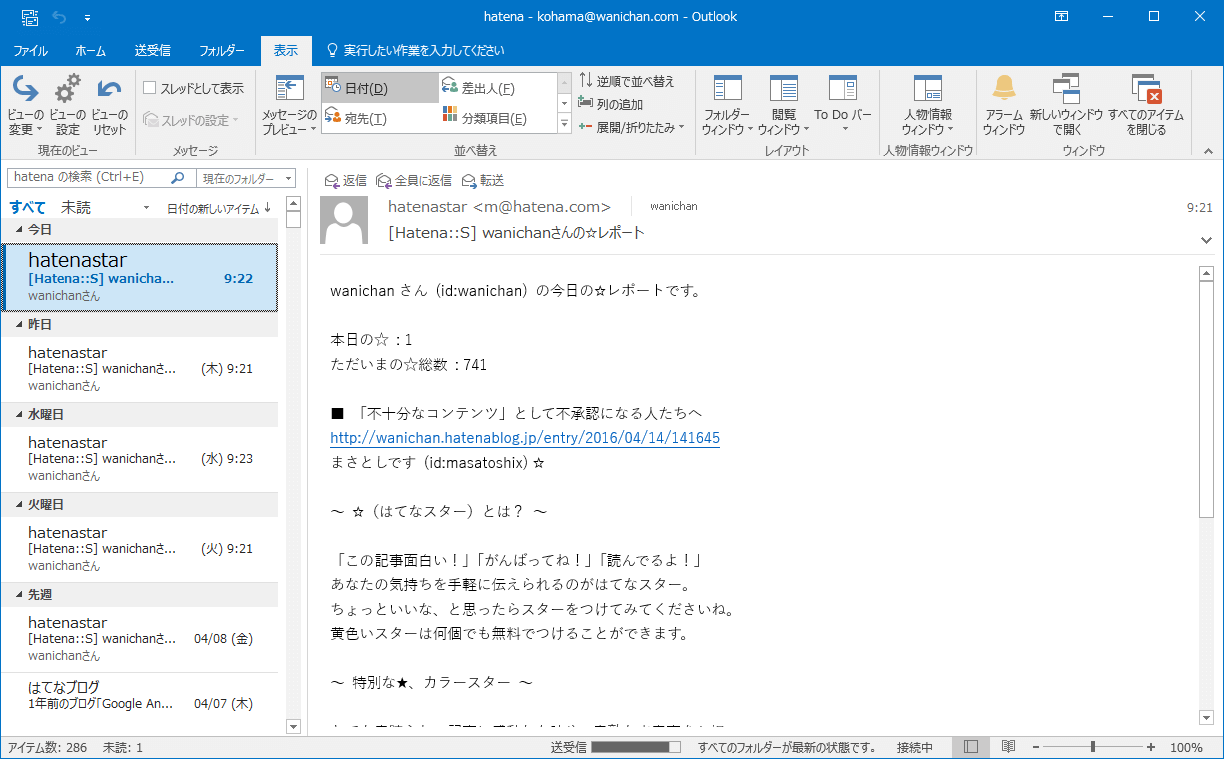Select the All (すべて) filter
Image resolution: width=1224 pixels, height=759 pixels.
click(x=28, y=207)
